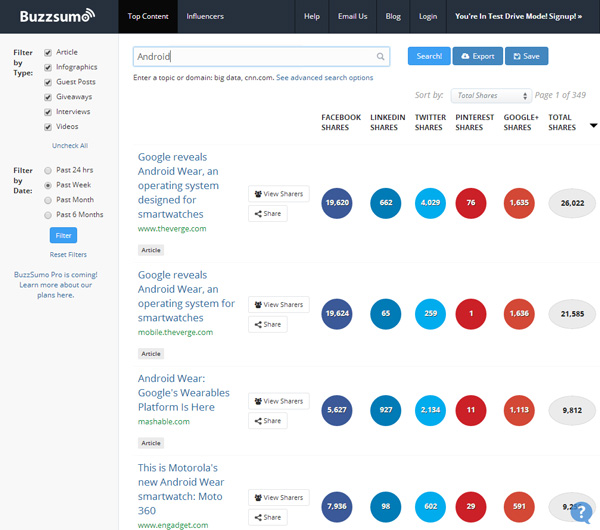Click LinkedIn shares bubble 927
This screenshot has height=530, width=600.
[x=386, y=410]
